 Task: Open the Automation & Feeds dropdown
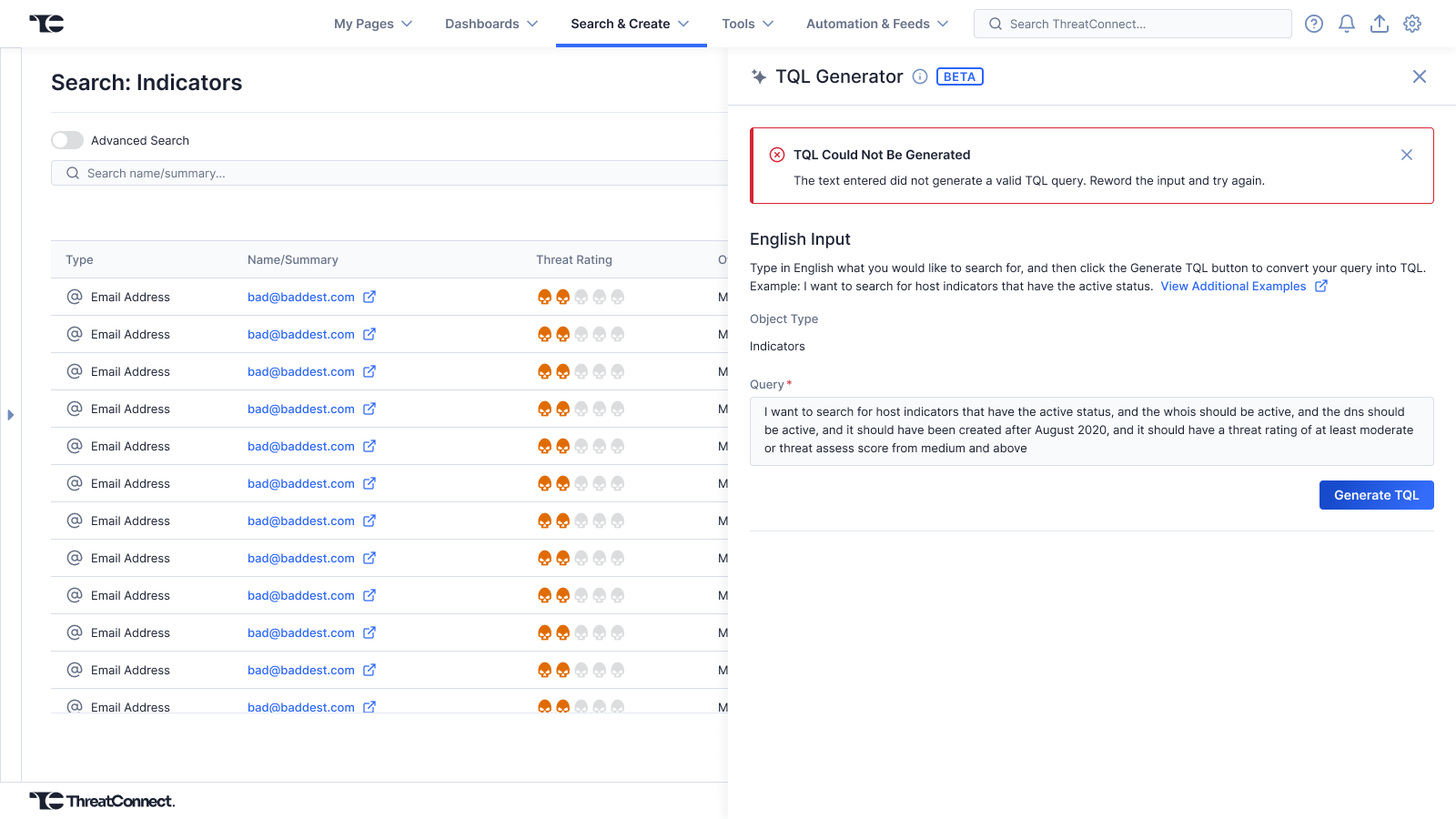point(876,24)
